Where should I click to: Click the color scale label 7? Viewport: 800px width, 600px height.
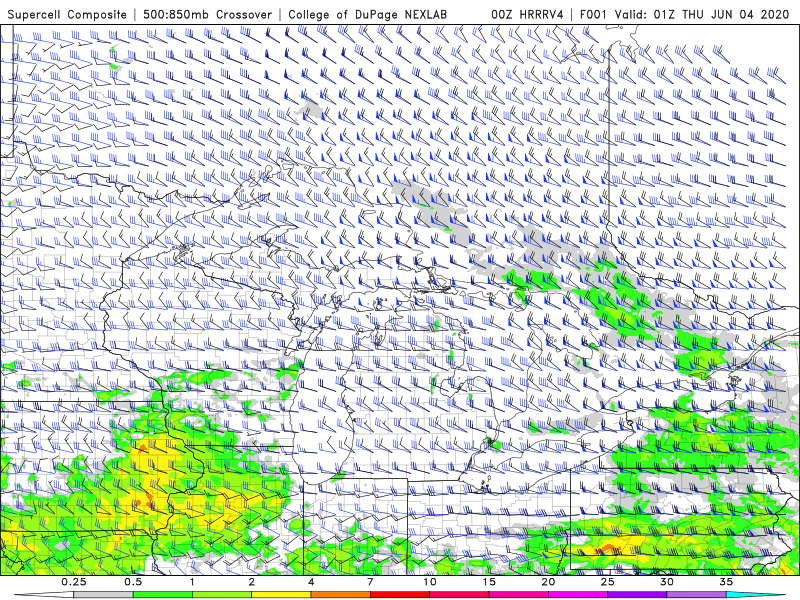370,582
